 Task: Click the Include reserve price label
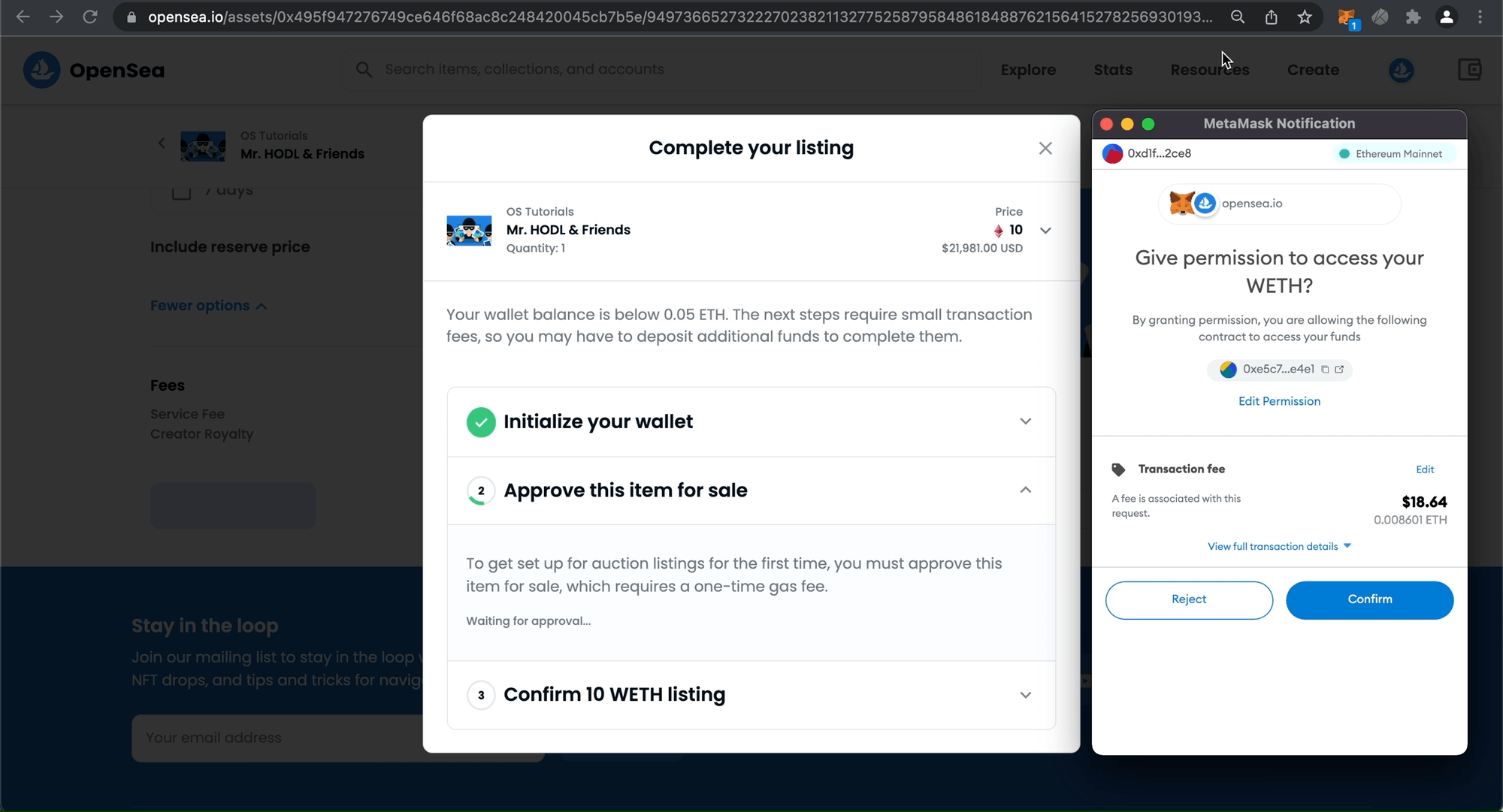click(230, 247)
